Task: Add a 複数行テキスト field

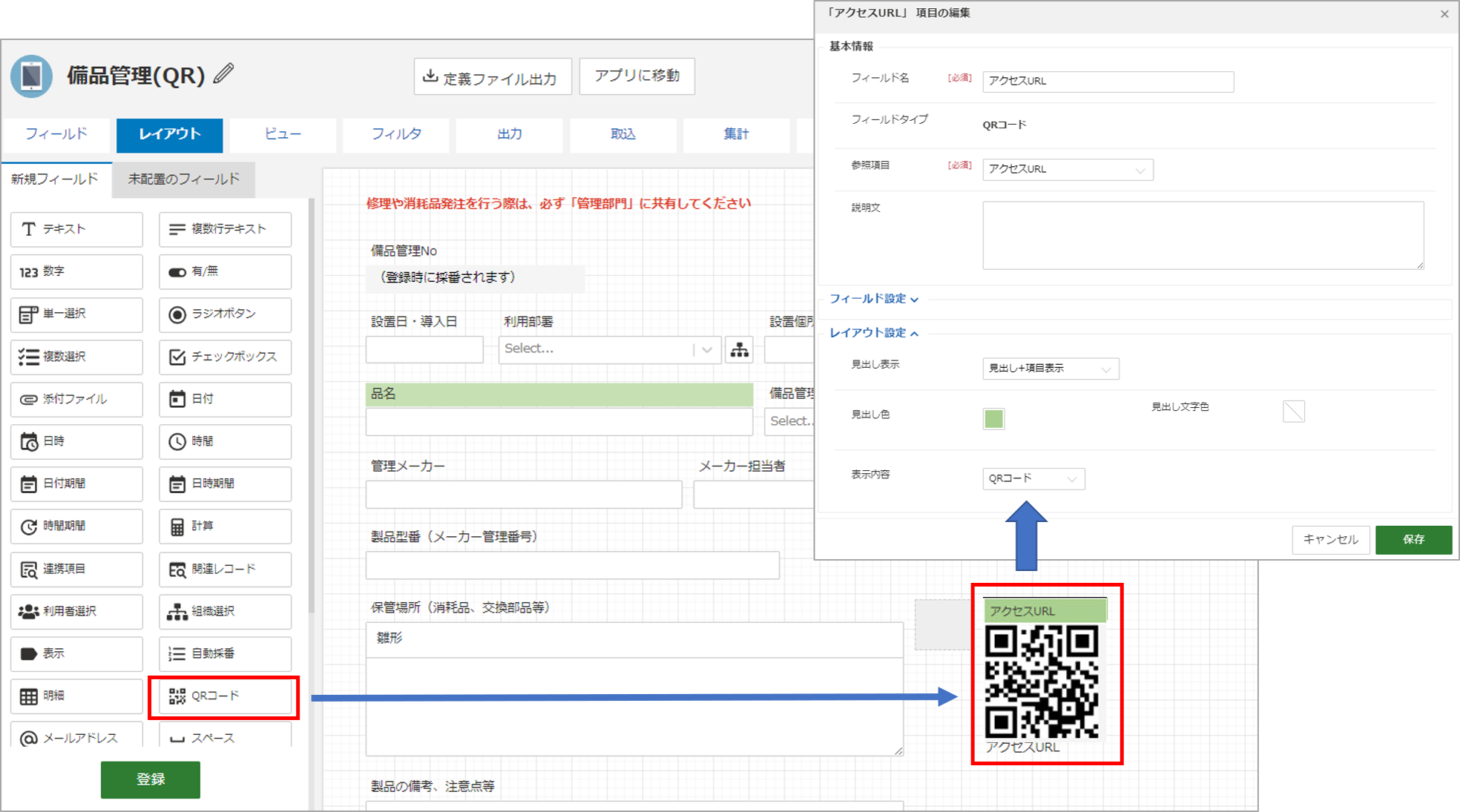Action: (x=225, y=229)
